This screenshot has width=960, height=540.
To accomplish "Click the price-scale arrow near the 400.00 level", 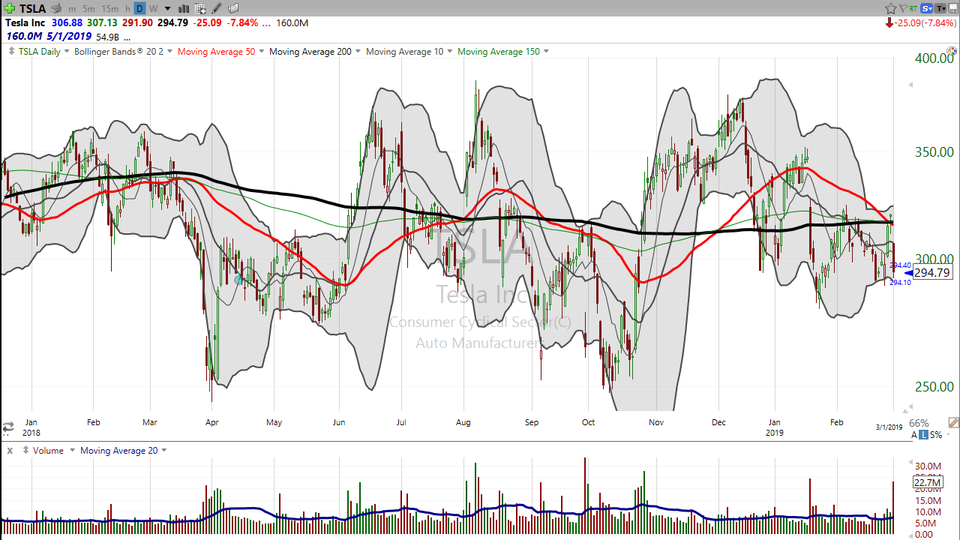I will pos(911,84).
